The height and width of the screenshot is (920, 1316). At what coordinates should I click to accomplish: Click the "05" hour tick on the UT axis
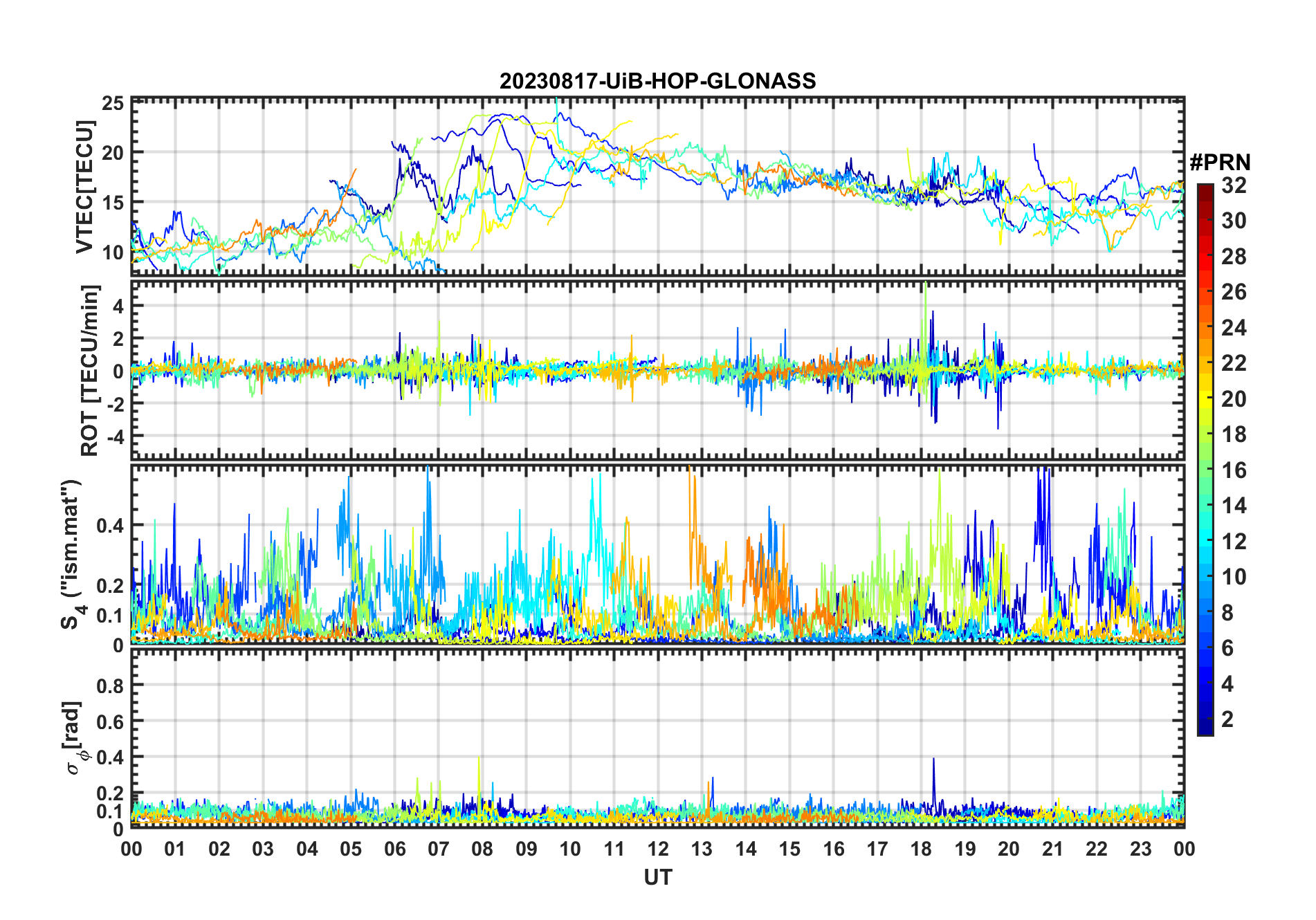[x=351, y=849]
